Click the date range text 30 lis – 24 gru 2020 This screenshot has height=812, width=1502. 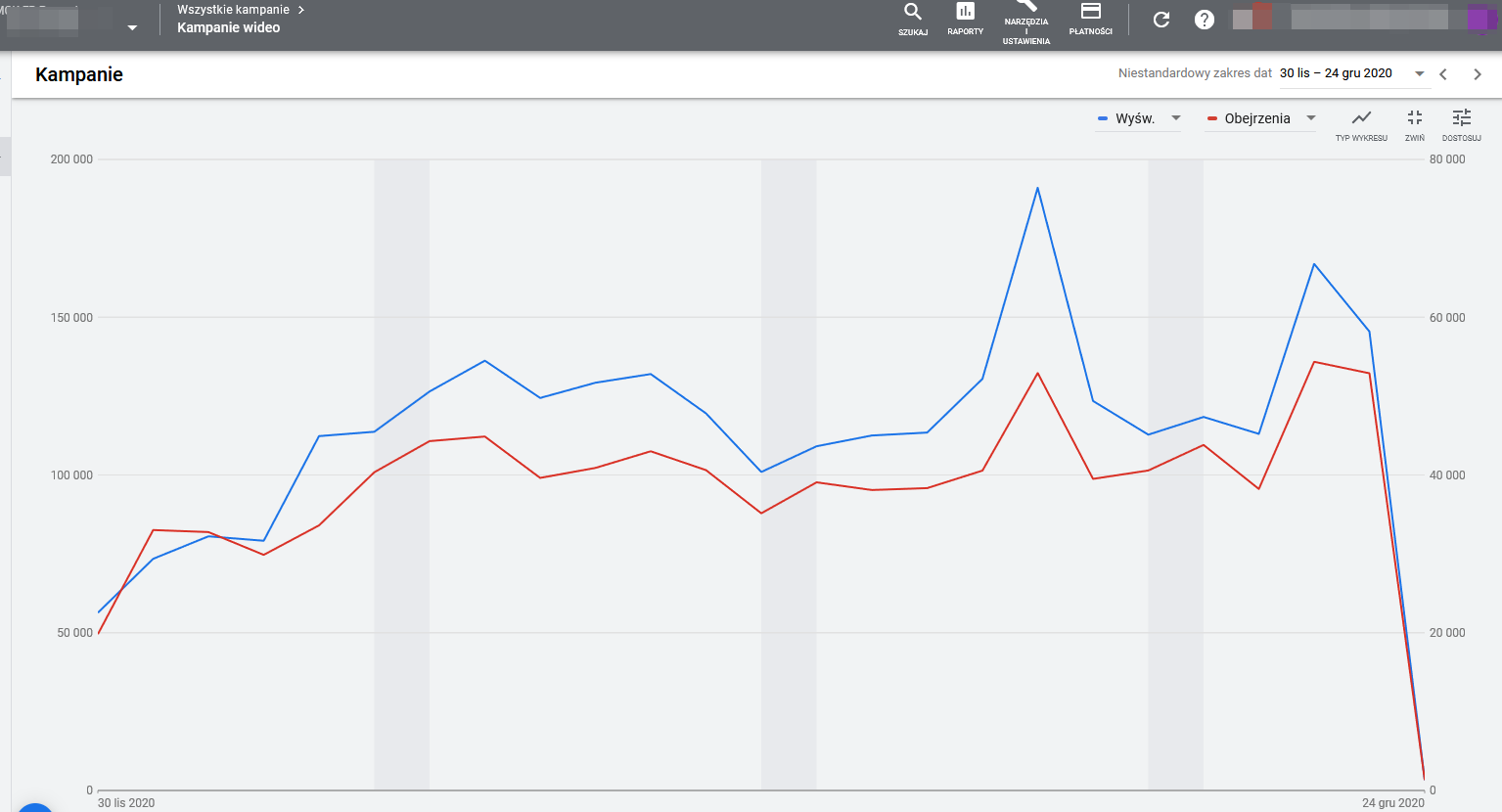coord(1336,73)
